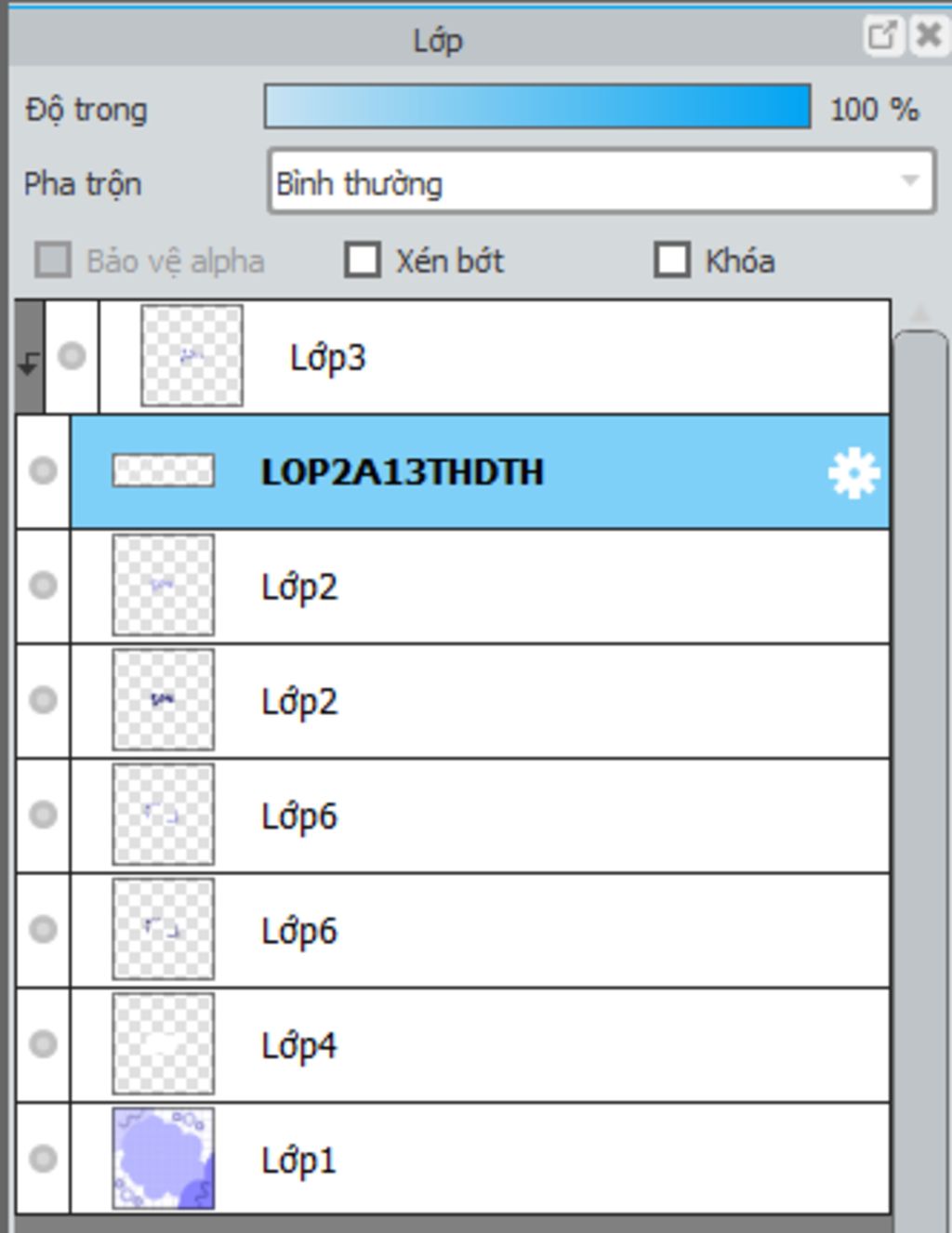
Task: Toggle visibility dot of Lớp3 layer
Action: coord(72,356)
